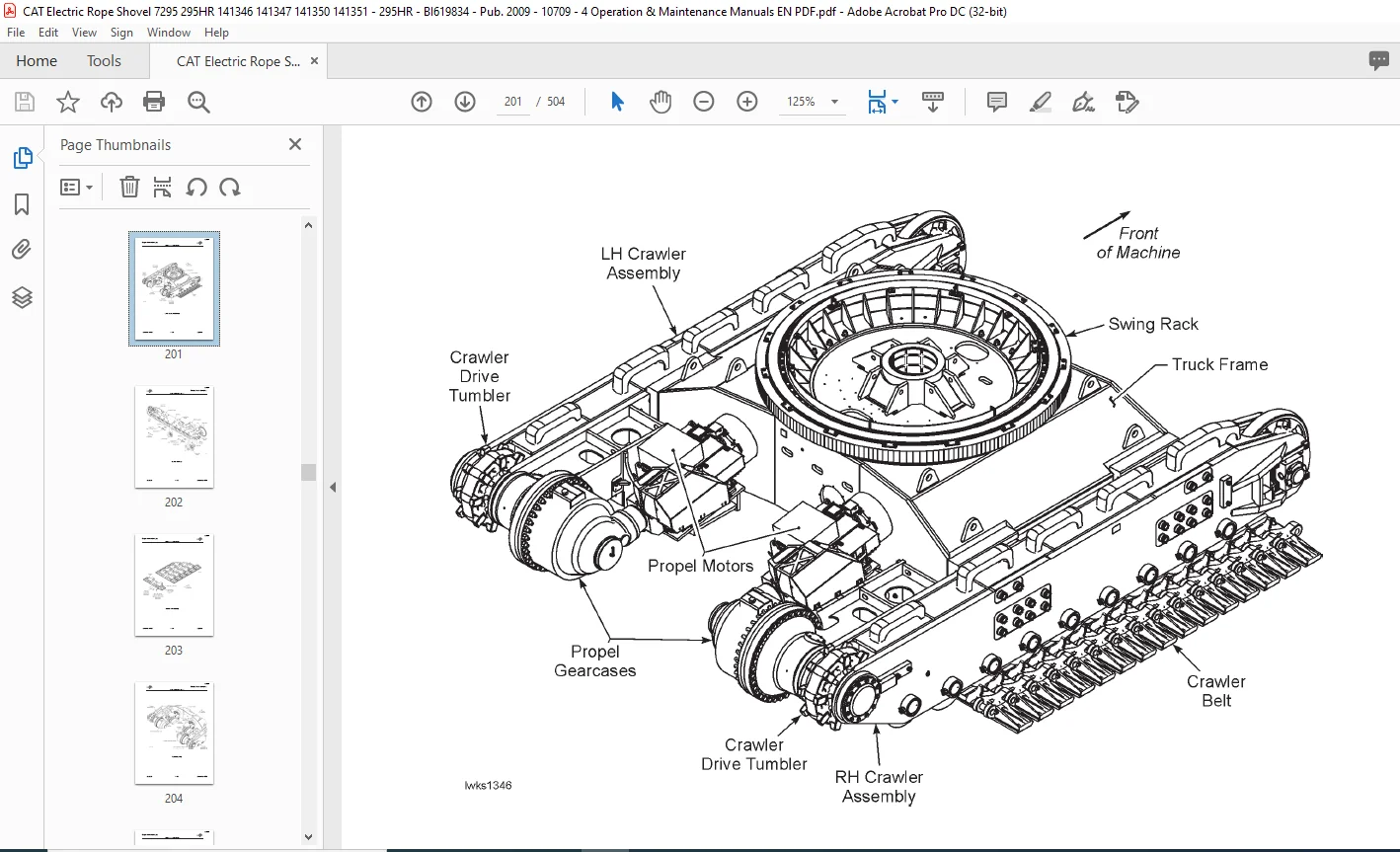Screen dimensions: 1400x852
Task: Click the page break thumbnail icon
Action: (x=163, y=187)
